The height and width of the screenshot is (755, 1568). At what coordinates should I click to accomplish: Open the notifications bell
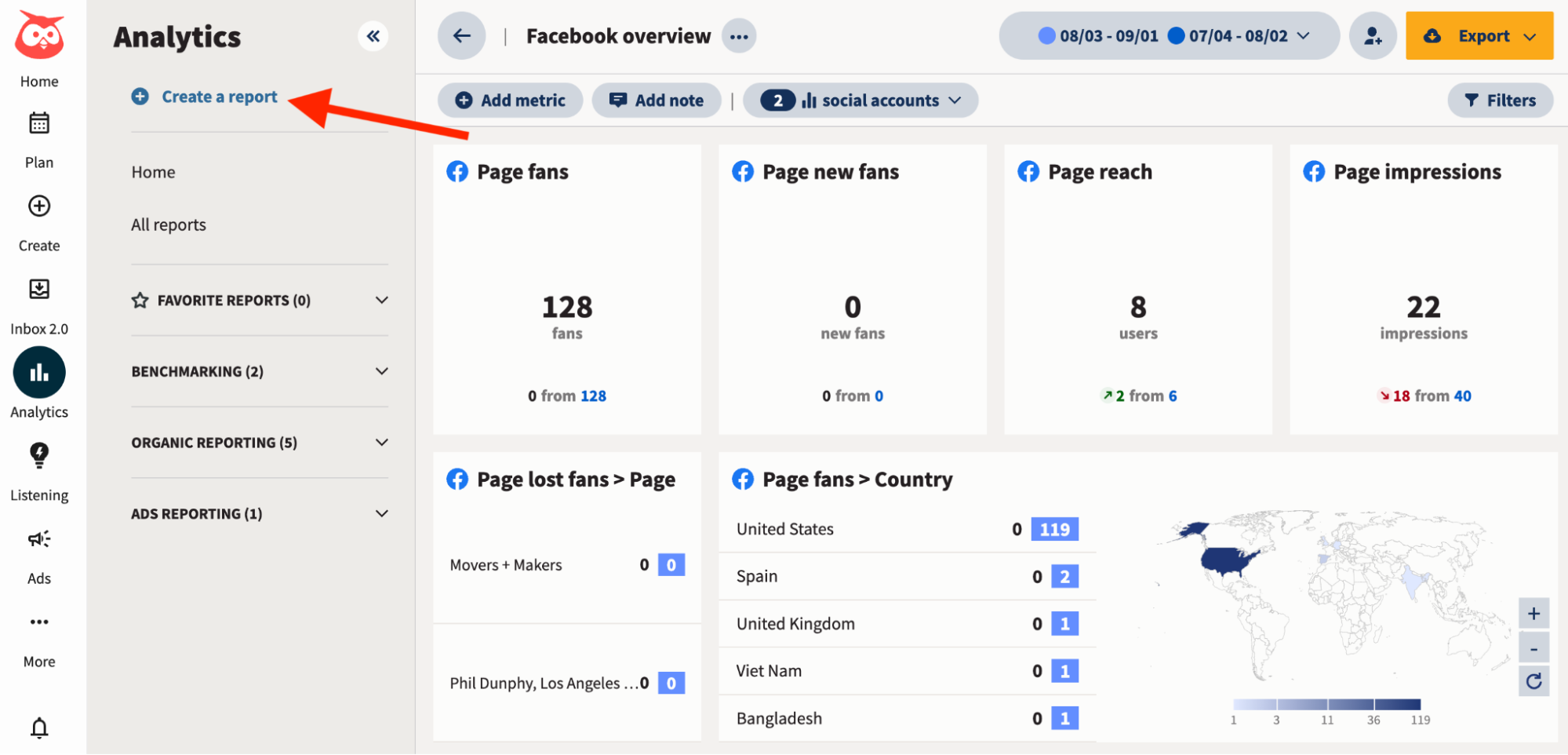point(38,728)
